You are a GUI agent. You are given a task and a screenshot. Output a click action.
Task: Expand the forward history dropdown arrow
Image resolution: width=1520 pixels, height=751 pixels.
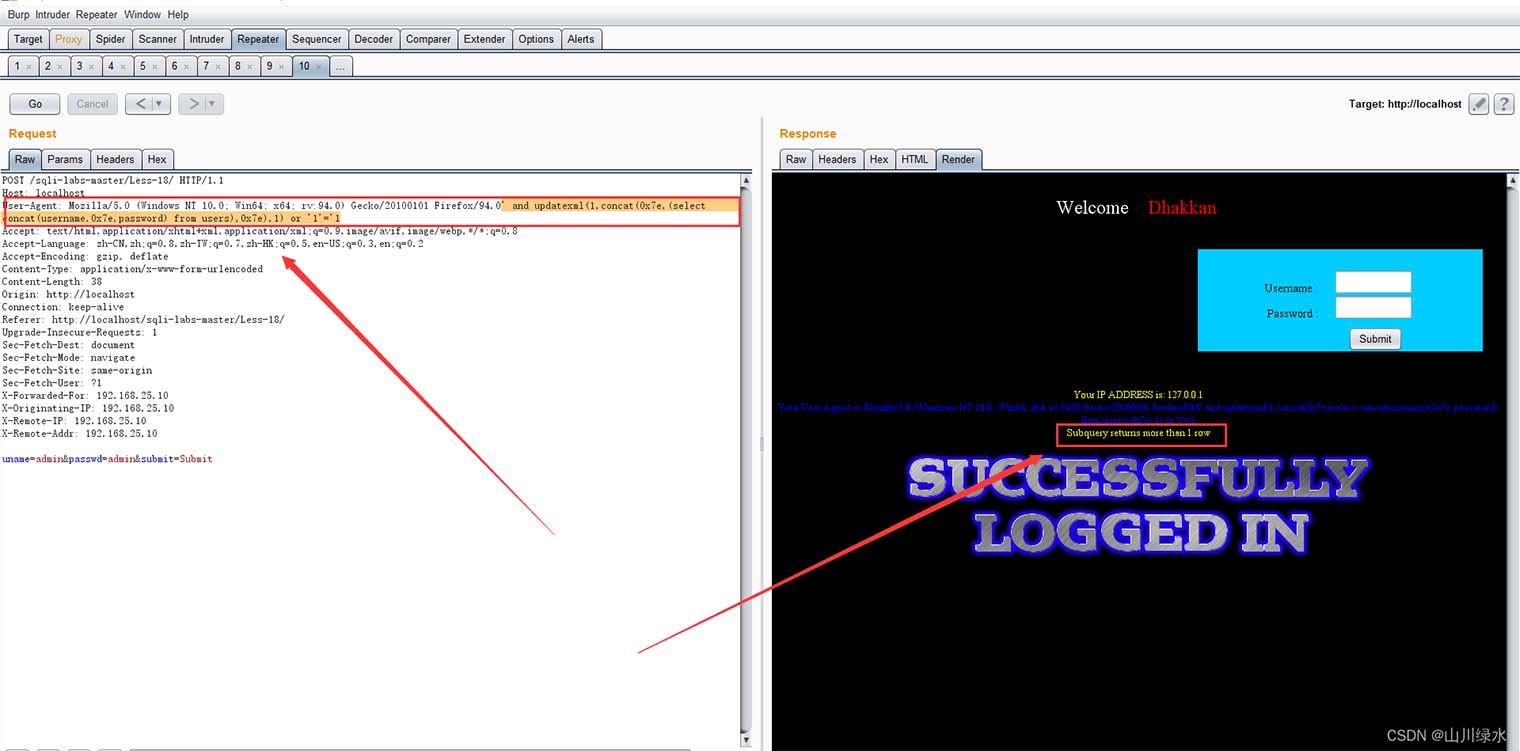pos(213,104)
